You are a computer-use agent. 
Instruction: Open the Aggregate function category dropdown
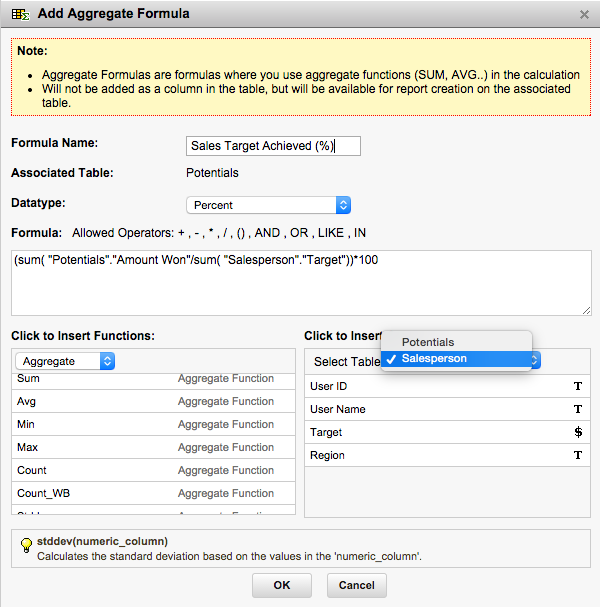pos(66,361)
